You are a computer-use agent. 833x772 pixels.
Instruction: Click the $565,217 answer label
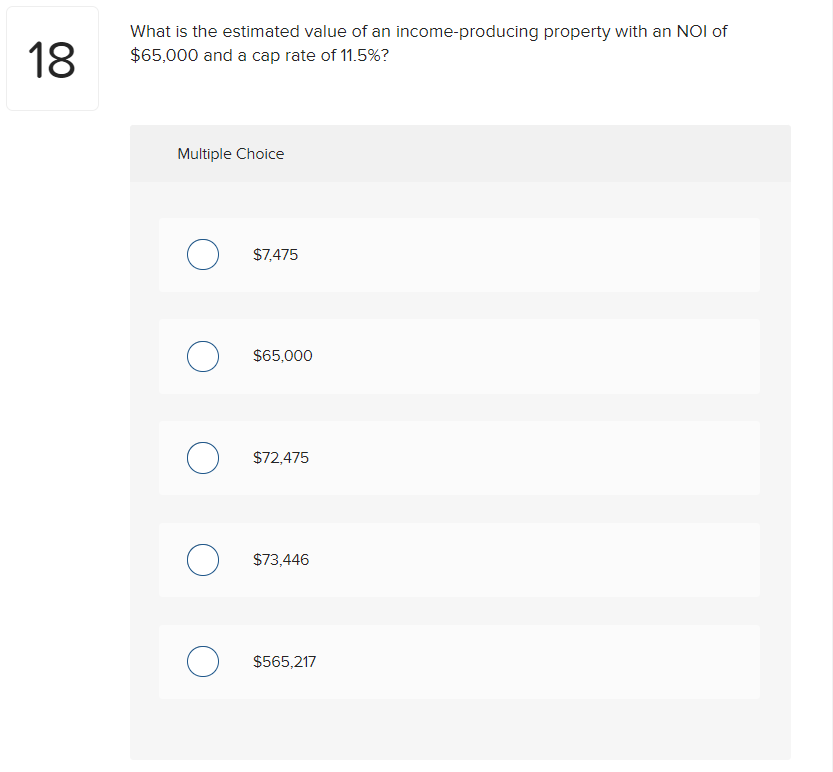[284, 661]
